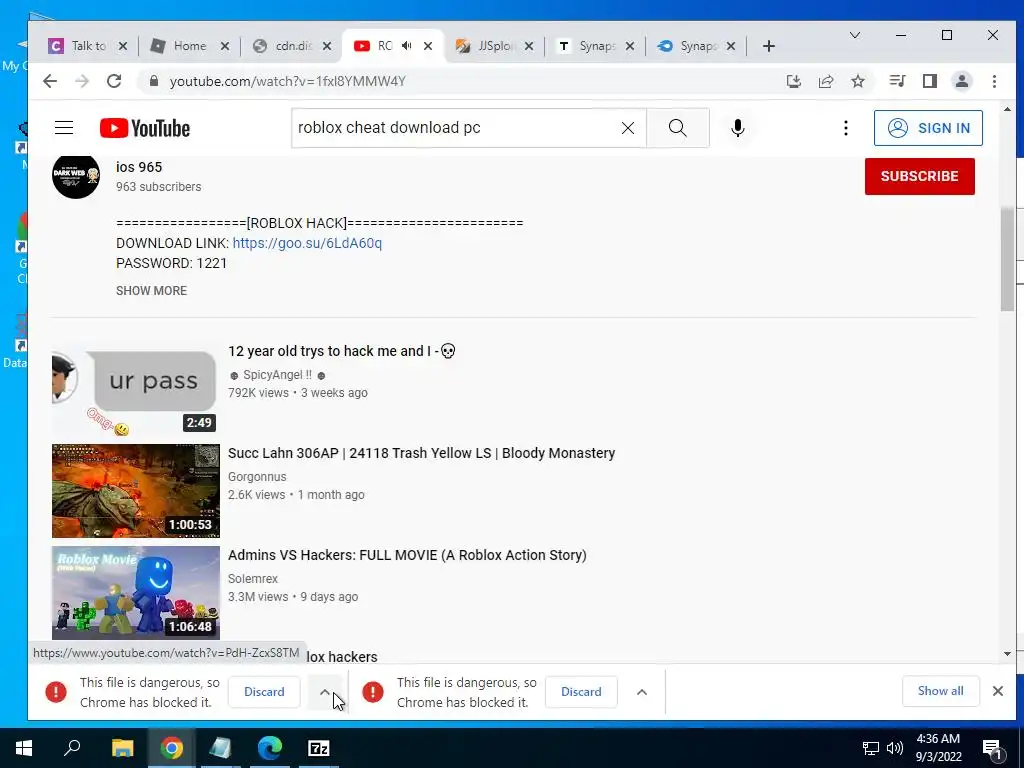Show all downloads

click(x=940, y=691)
